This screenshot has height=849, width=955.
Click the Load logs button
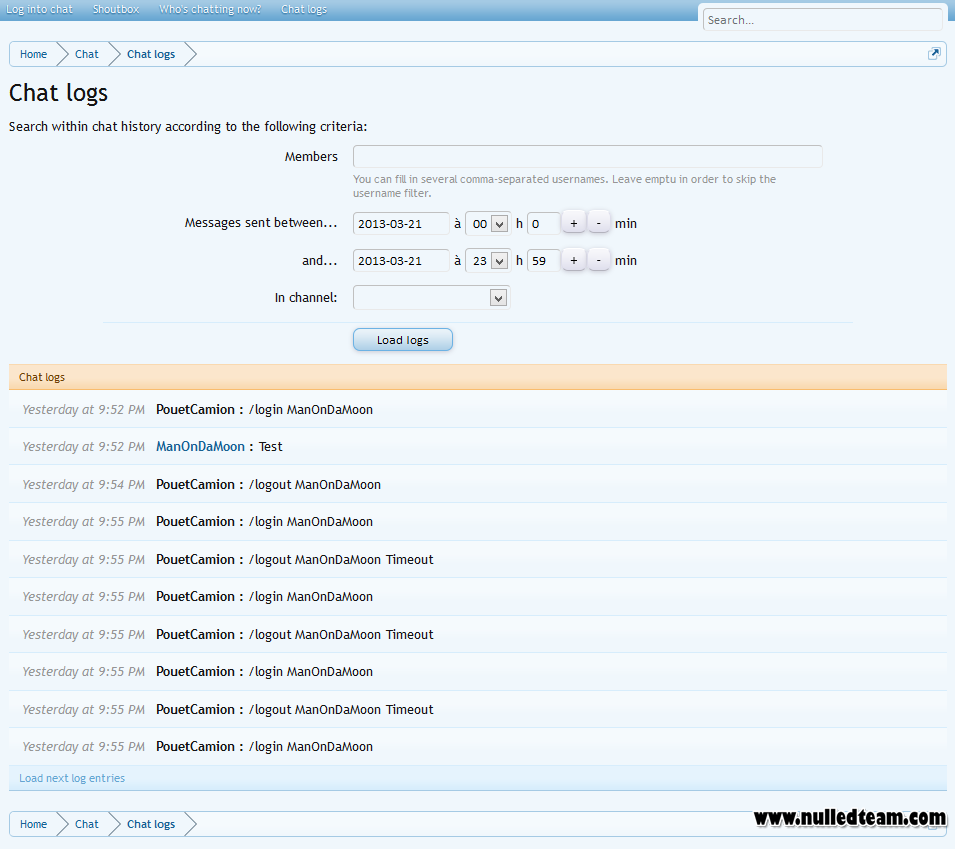pyautogui.click(x=403, y=340)
